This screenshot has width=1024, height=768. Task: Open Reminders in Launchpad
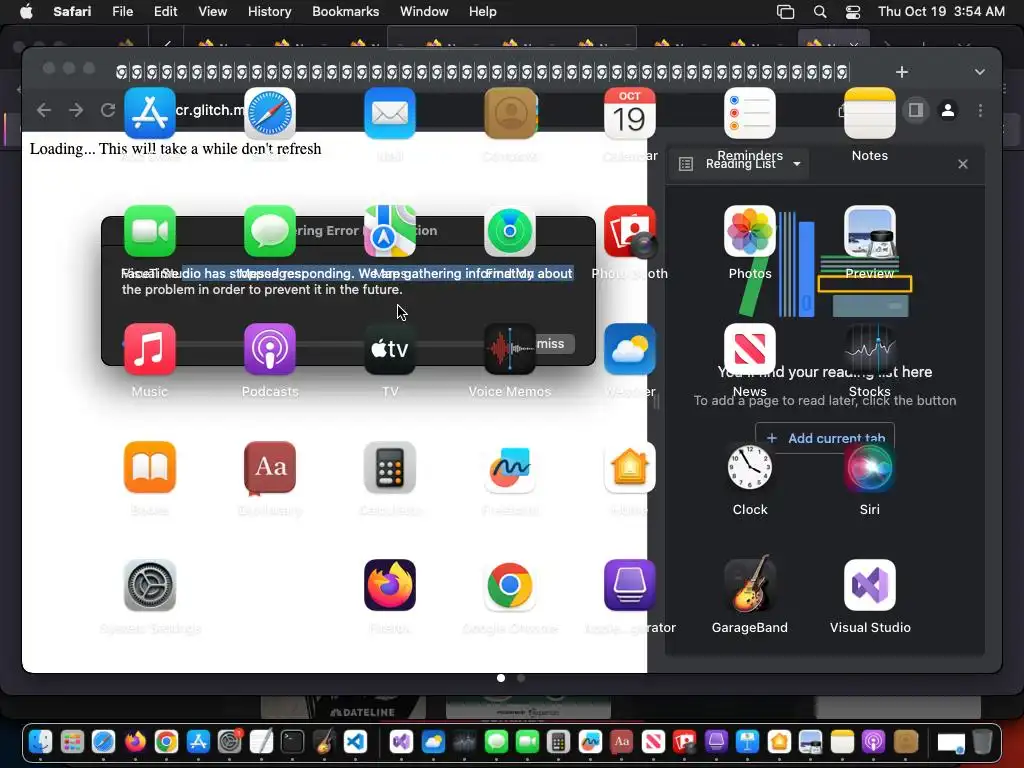click(x=750, y=113)
